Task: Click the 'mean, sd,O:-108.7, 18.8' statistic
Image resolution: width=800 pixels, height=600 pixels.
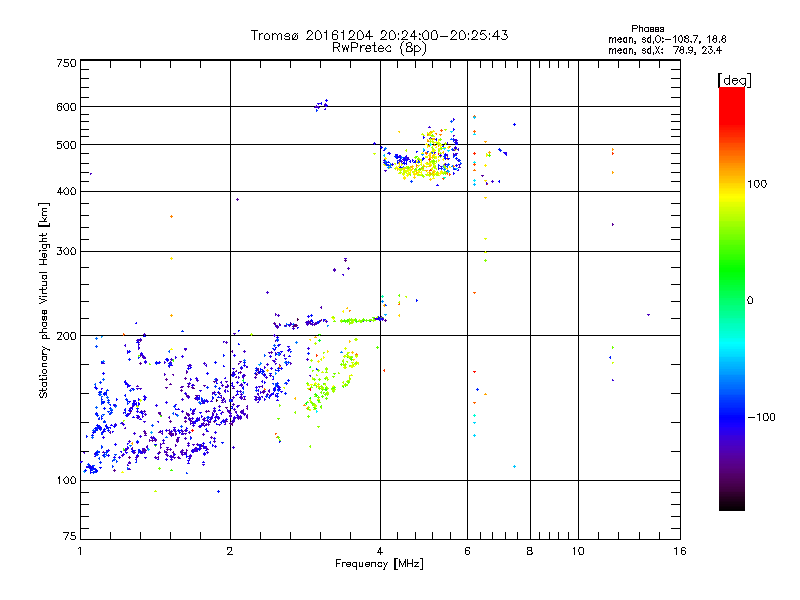Action: 667,39
